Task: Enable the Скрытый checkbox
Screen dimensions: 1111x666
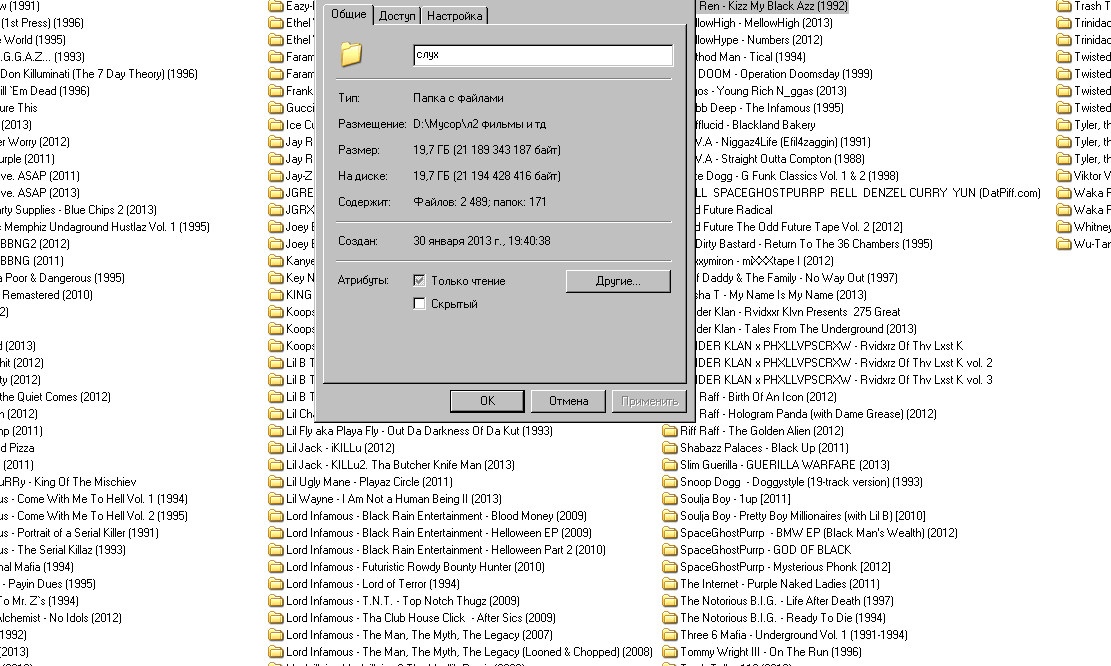Action: pos(419,304)
